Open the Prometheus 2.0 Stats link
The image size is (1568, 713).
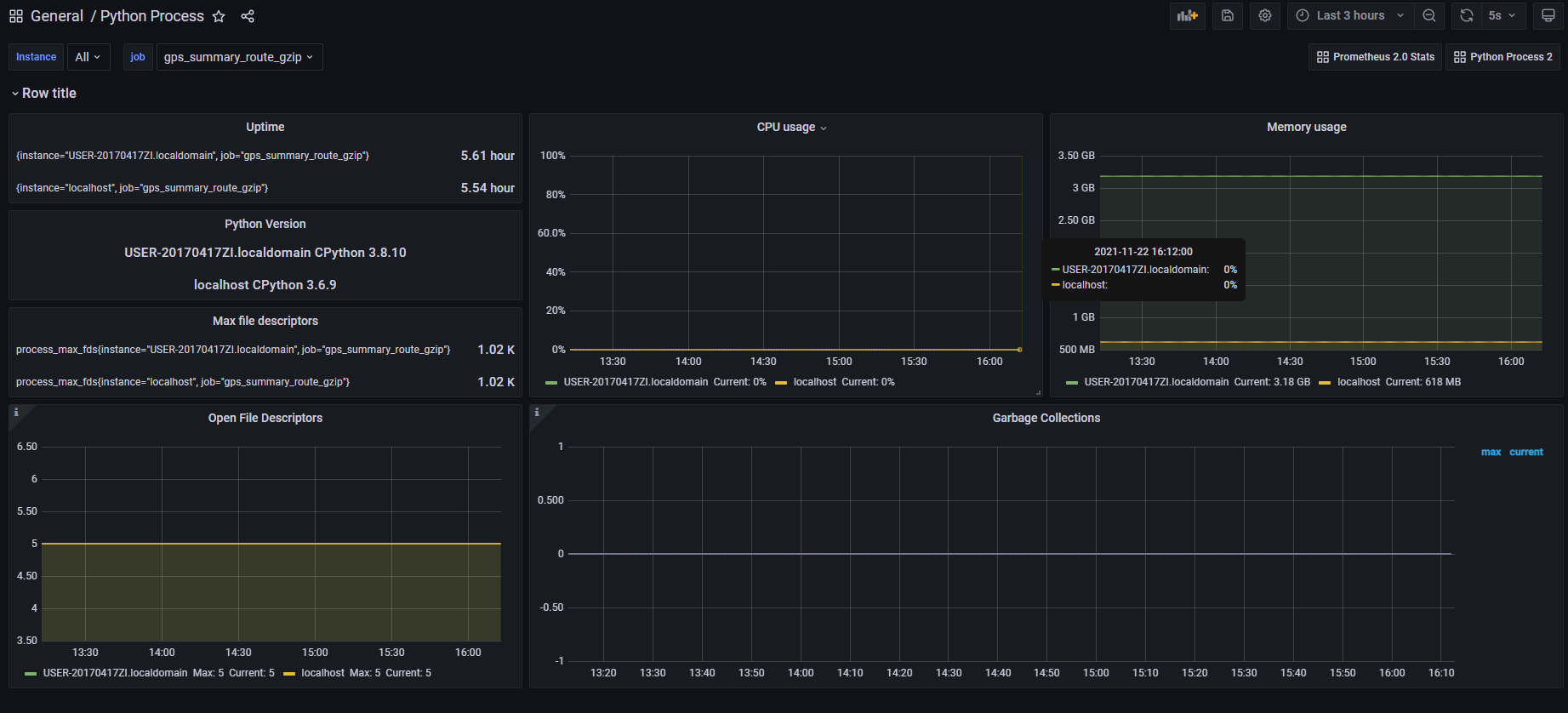point(1375,57)
